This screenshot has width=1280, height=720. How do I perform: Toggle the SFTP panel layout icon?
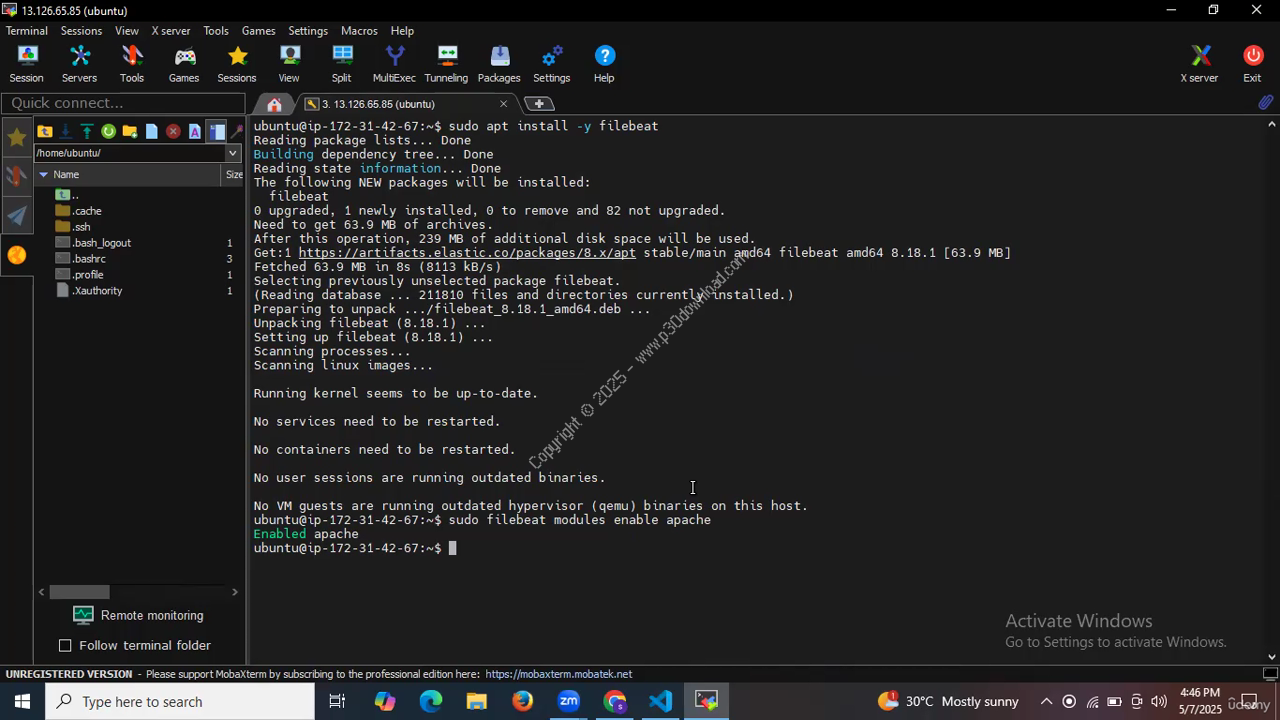click(x=217, y=132)
